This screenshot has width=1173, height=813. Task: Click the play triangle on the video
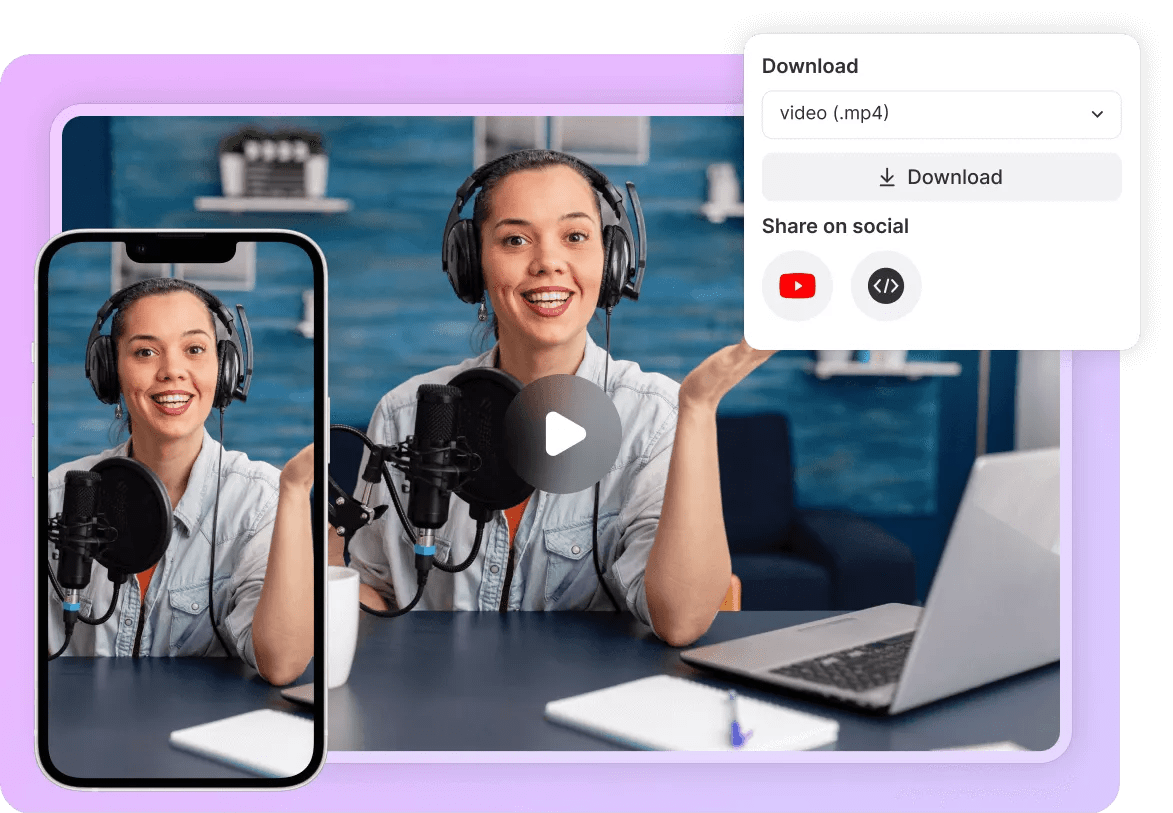pos(566,433)
